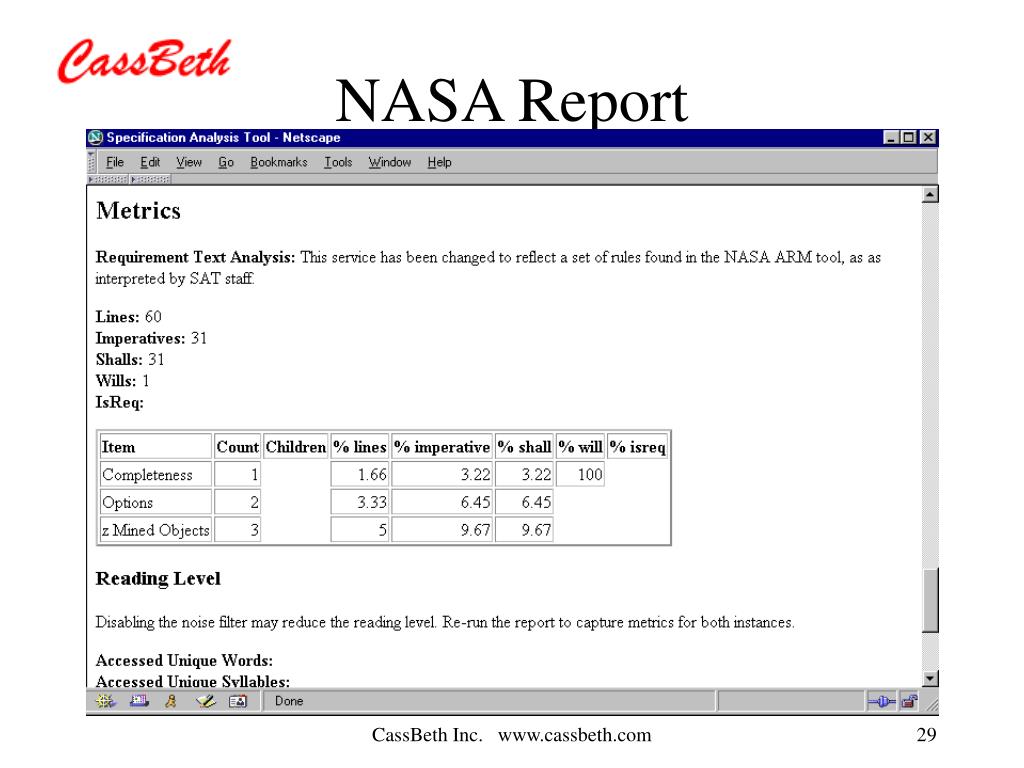Screen dimensions: 1024x768
Task: Click the 'Wills: 1' text
Action: (x=123, y=381)
